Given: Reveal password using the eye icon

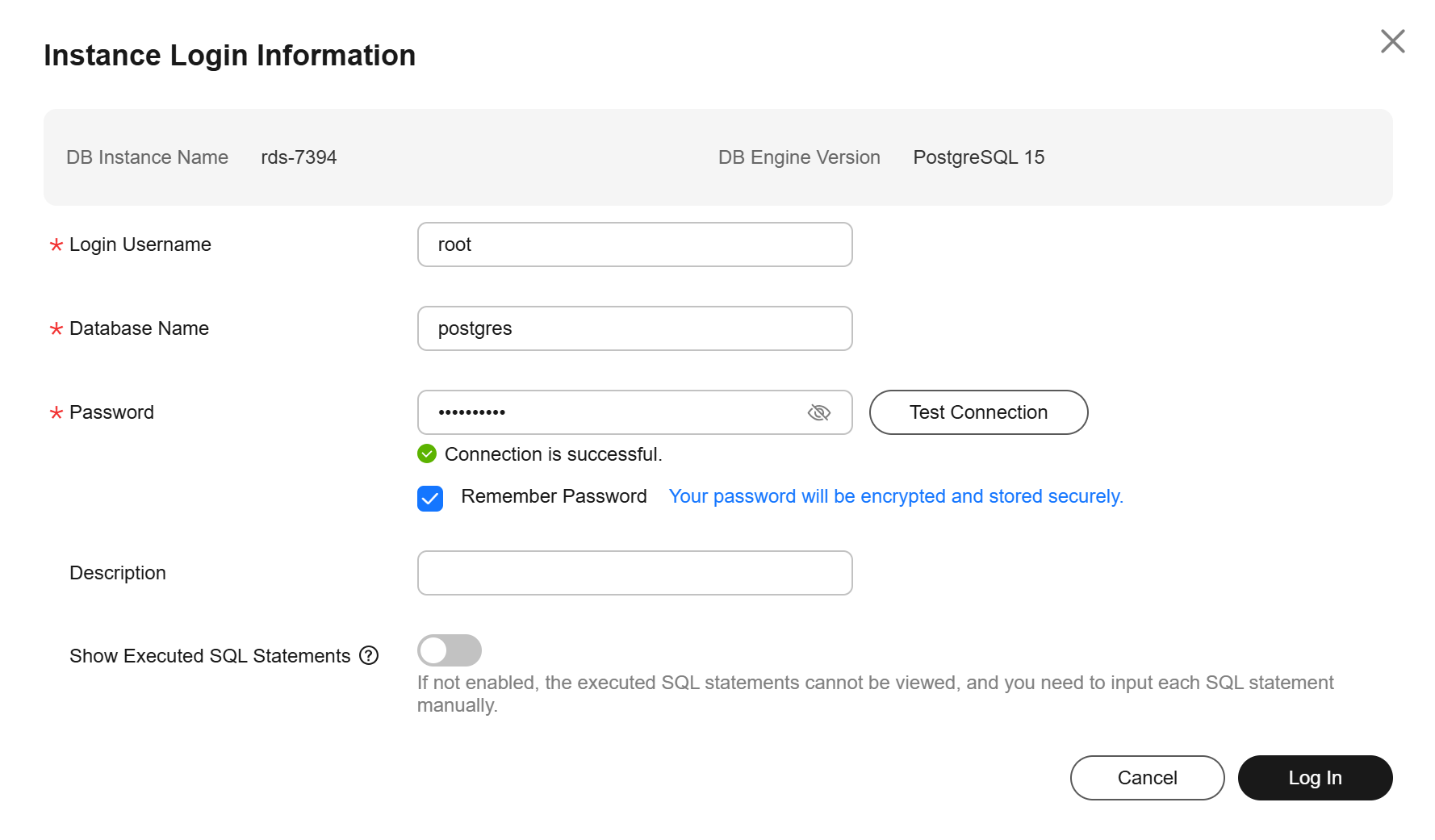Looking at the screenshot, I should tap(818, 413).
